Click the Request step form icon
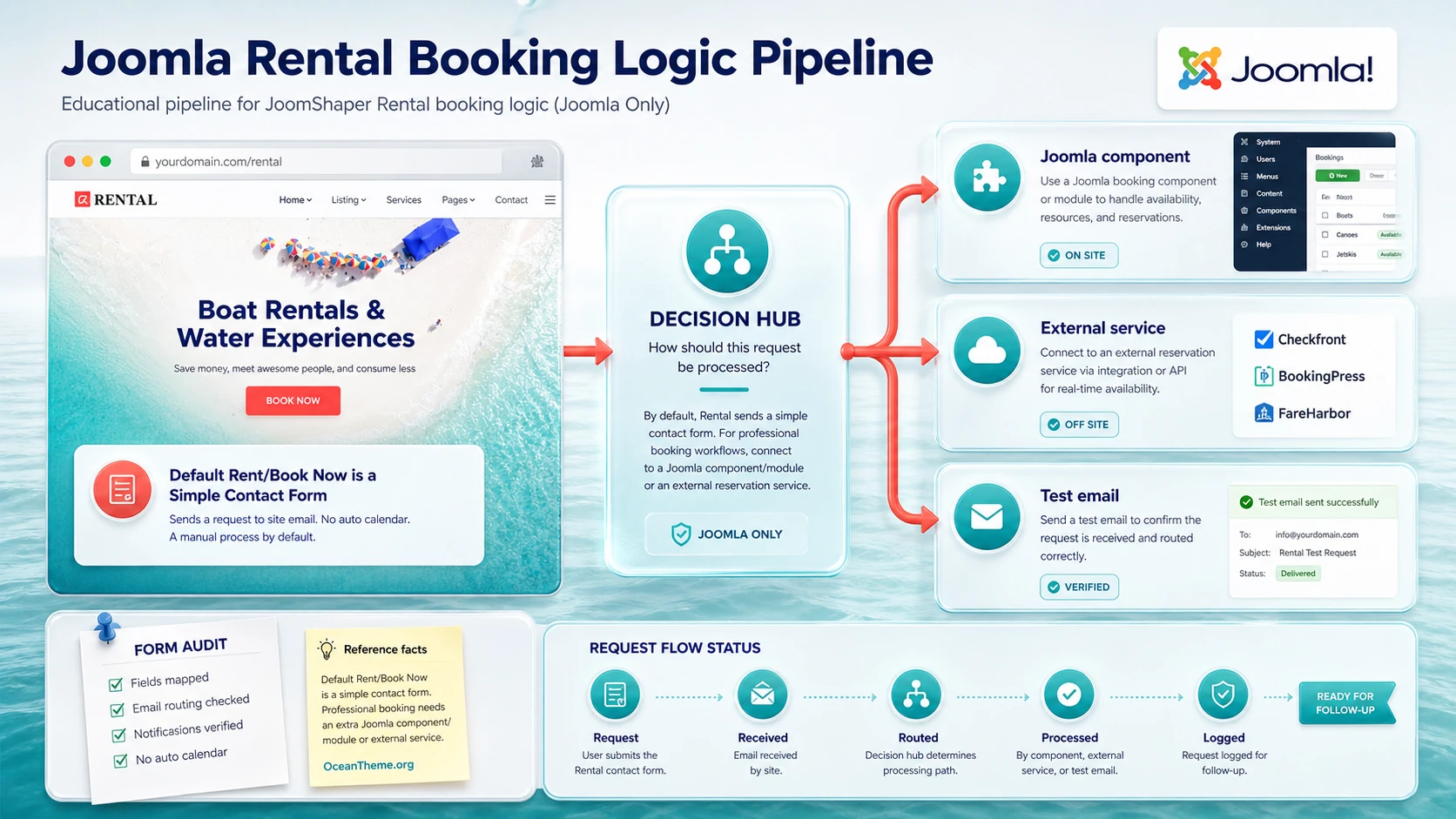Viewport: 1456px width, 819px height. click(616, 695)
